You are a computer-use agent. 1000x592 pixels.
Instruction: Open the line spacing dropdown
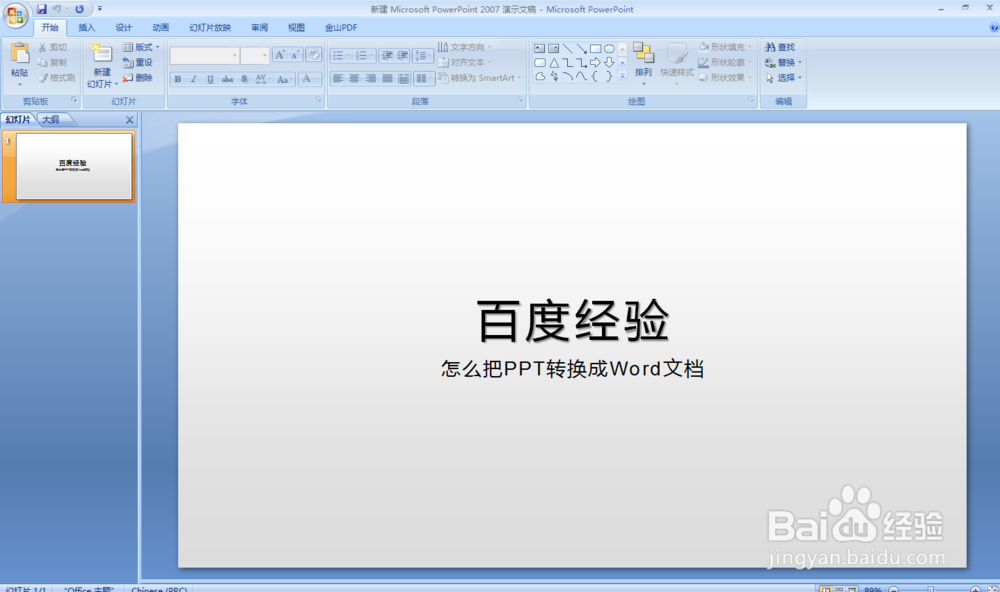[x=422, y=56]
